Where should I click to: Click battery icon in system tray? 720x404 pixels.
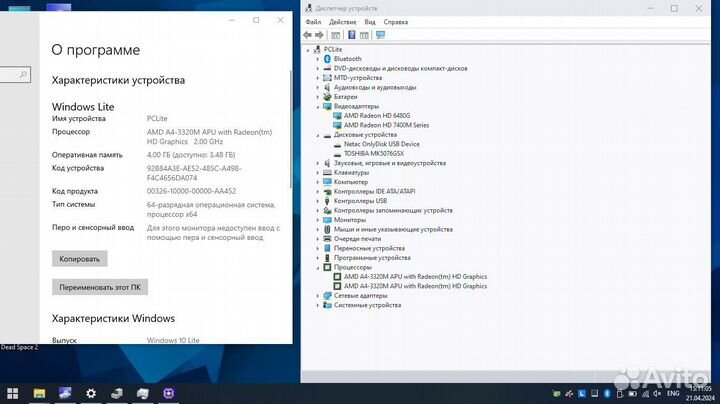click(x=632, y=393)
